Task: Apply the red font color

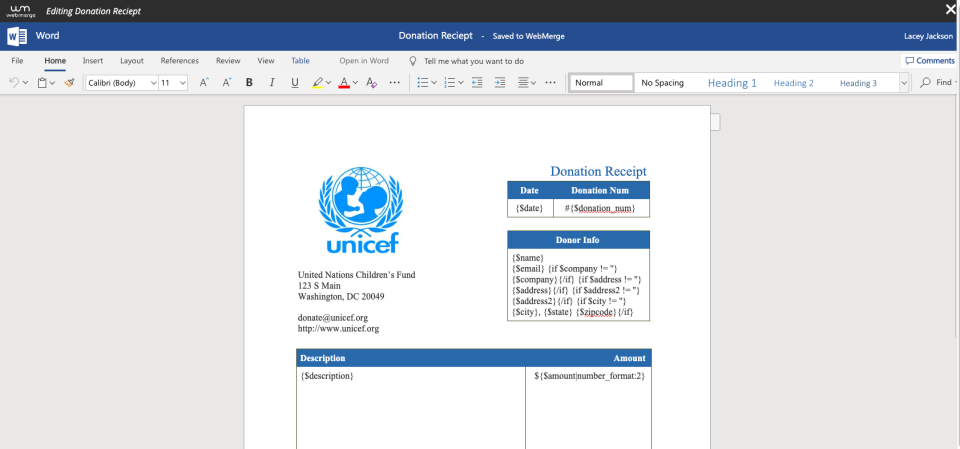Action: coord(344,83)
